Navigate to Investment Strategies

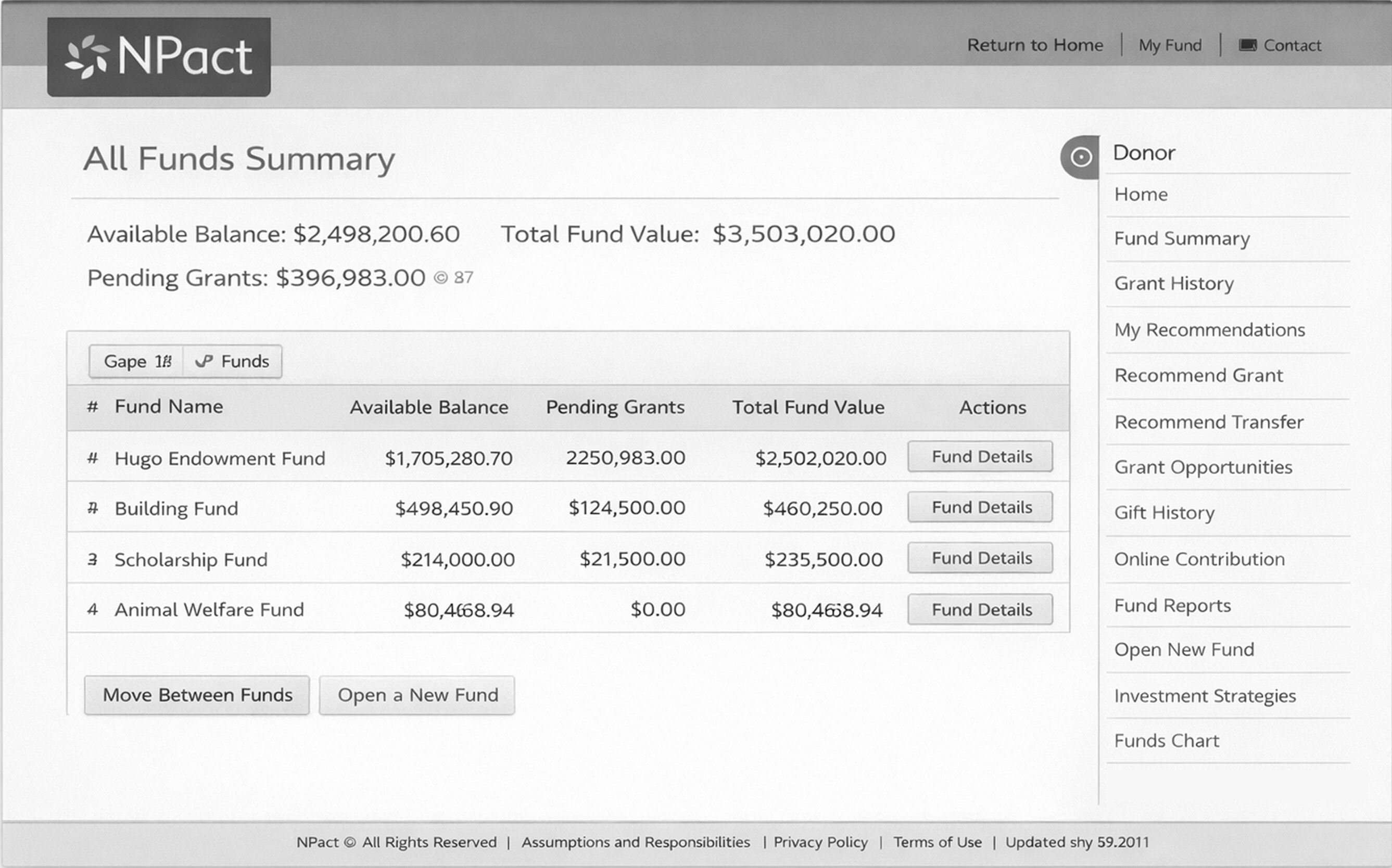[x=1205, y=696]
